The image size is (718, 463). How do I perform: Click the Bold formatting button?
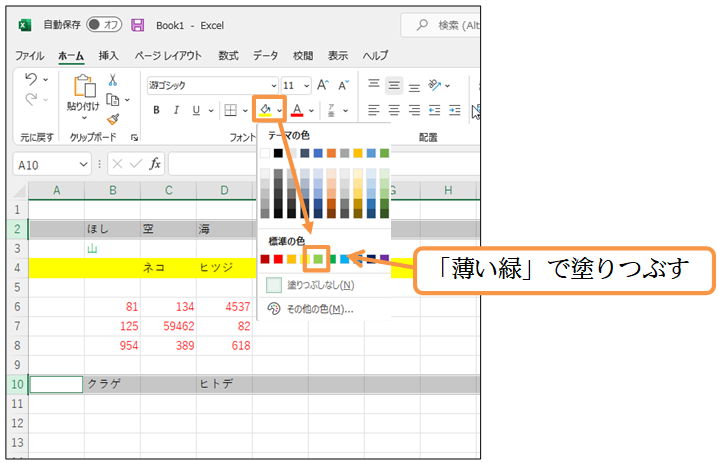click(x=157, y=110)
